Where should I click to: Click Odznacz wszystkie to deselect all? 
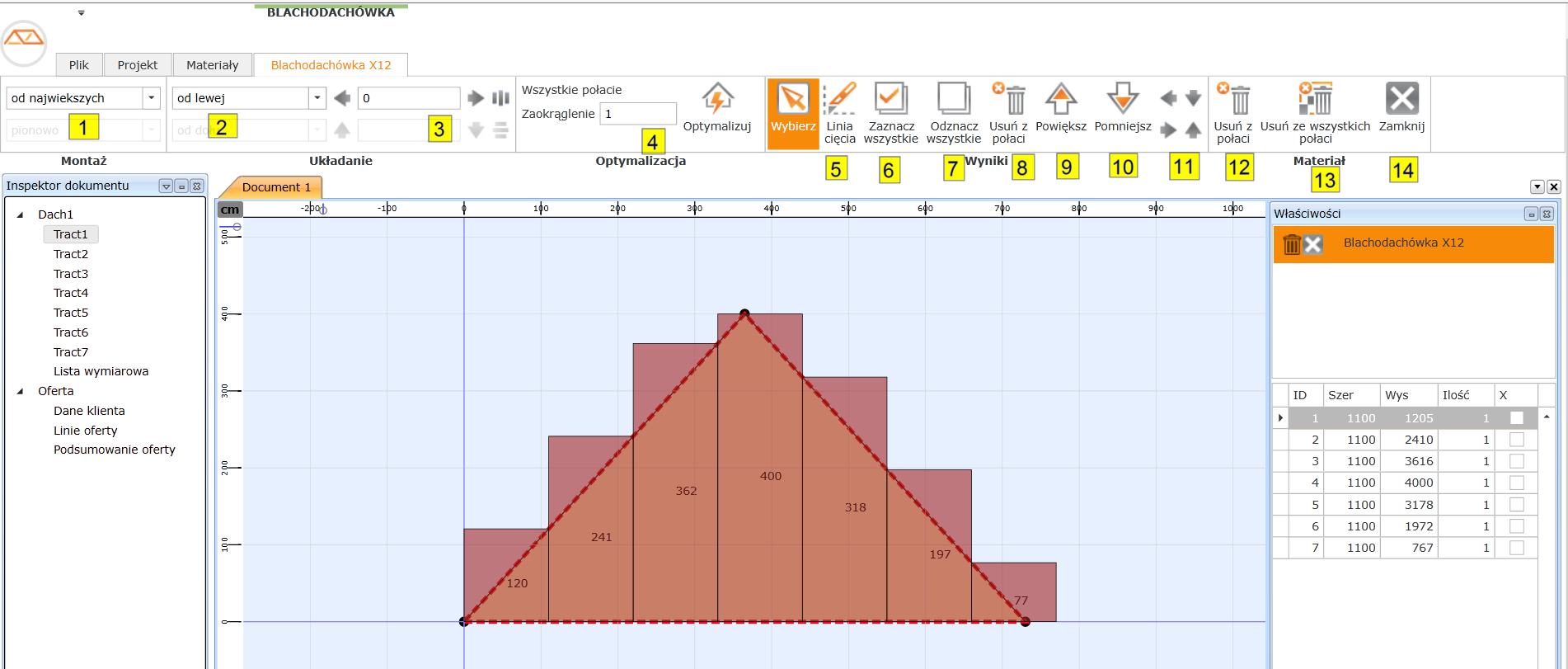point(953,99)
